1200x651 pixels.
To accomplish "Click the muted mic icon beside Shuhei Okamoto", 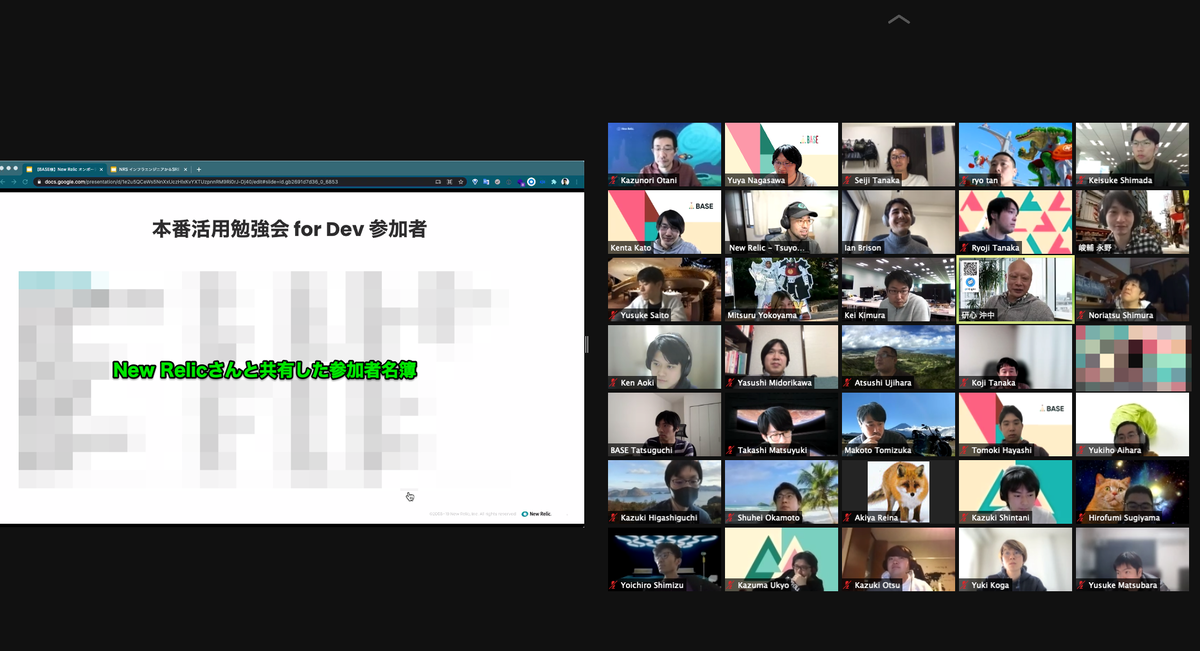I will point(730,518).
